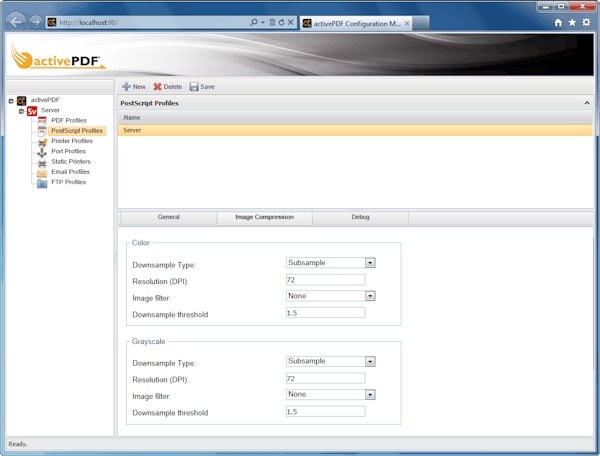Collapse the activePDF root tree node
This screenshot has width=600, height=456.
11,101
